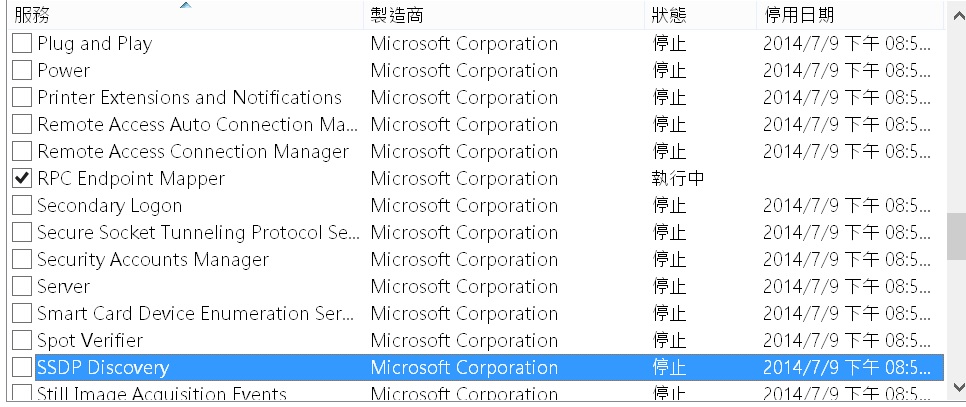This screenshot has width=966, height=407.
Task: Tick the SSDP Discovery checkbox
Action: pos(22,367)
